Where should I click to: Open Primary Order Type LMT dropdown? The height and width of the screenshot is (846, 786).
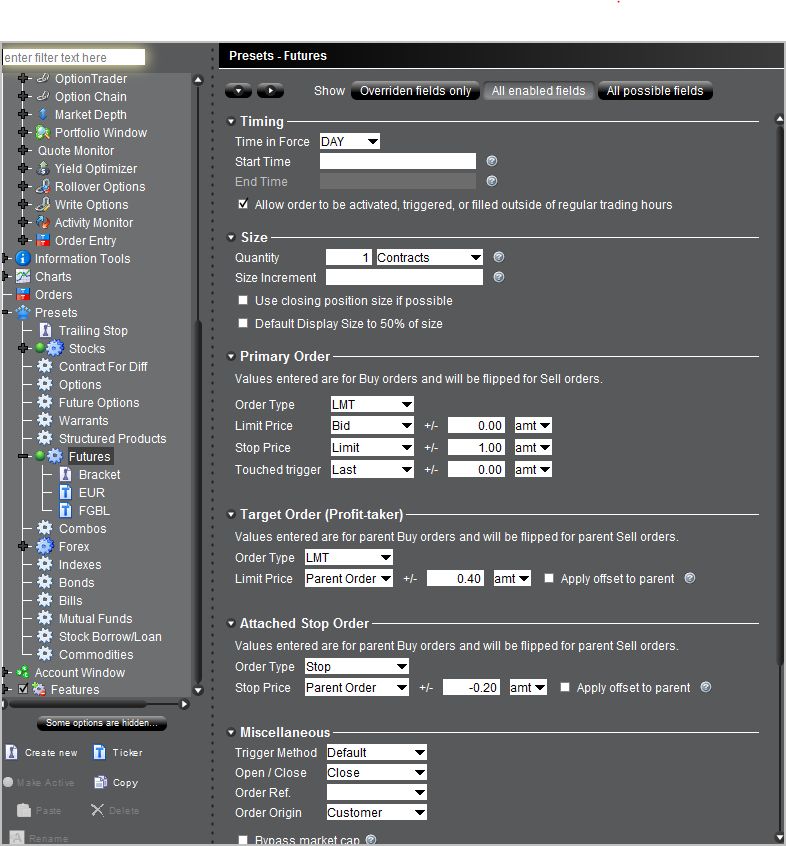(x=372, y=404)
